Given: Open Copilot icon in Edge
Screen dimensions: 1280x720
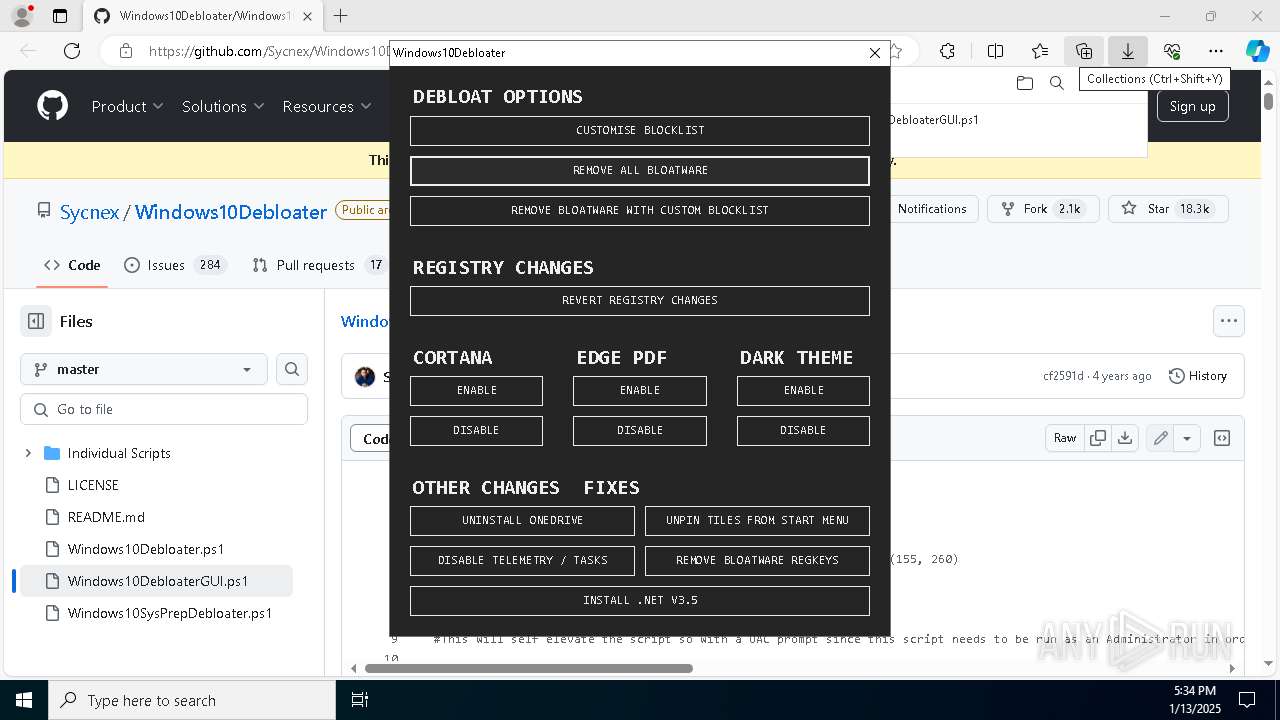Looking at the screenshot, I should click(1257, 51).
